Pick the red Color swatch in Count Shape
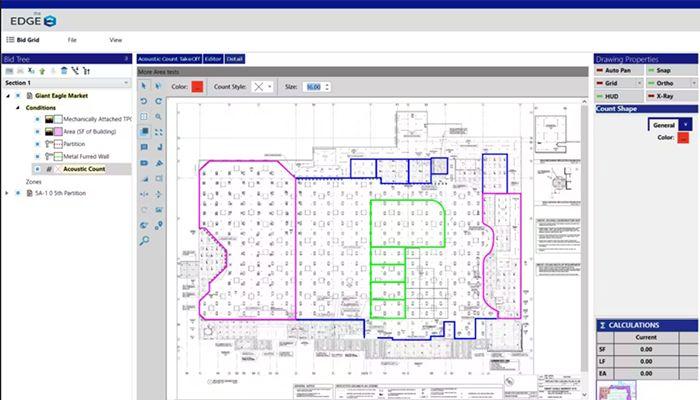The height and width of the screenshot is (400, 700). [x=683, y=138]
